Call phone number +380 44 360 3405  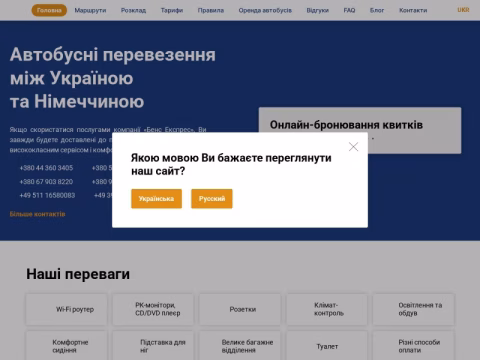coord(46,168)
